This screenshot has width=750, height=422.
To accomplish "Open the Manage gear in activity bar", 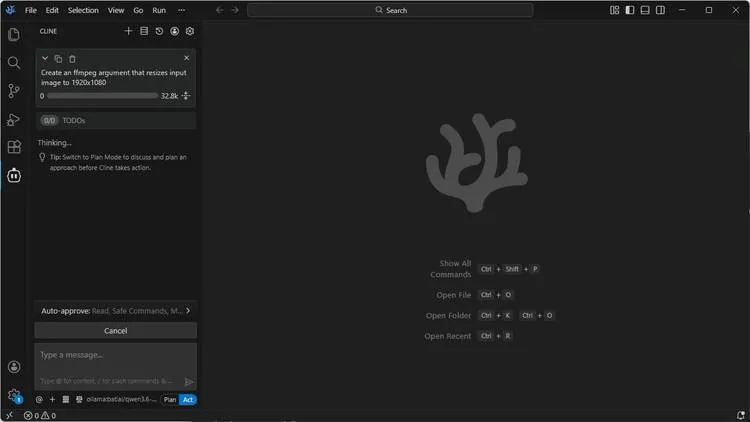I will 14,396.
